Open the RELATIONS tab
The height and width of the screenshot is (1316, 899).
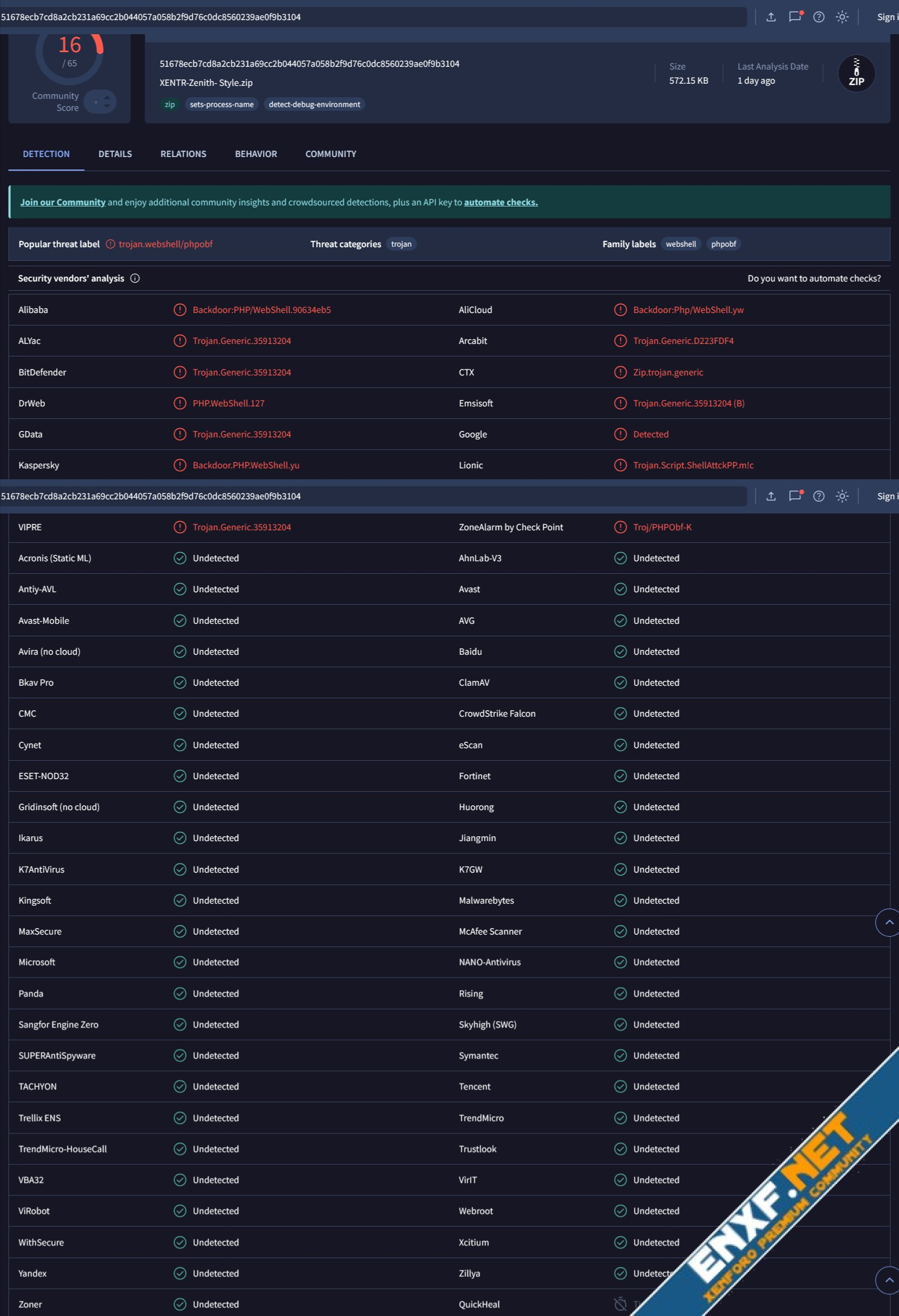pyautogui.click(x=184, y=154)
